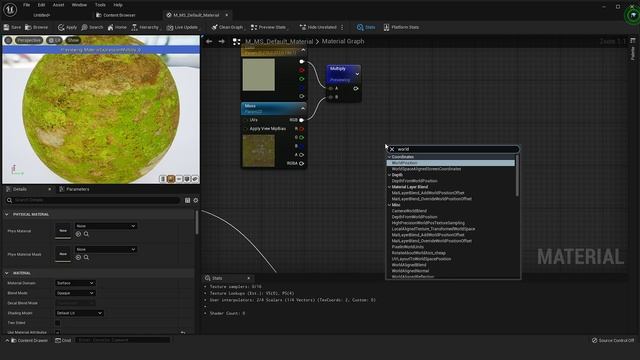Image resolution: width=640 pixels, height=360 pixels.
Task: Select the plane preview mesh icon
Action: coord(179,179)
